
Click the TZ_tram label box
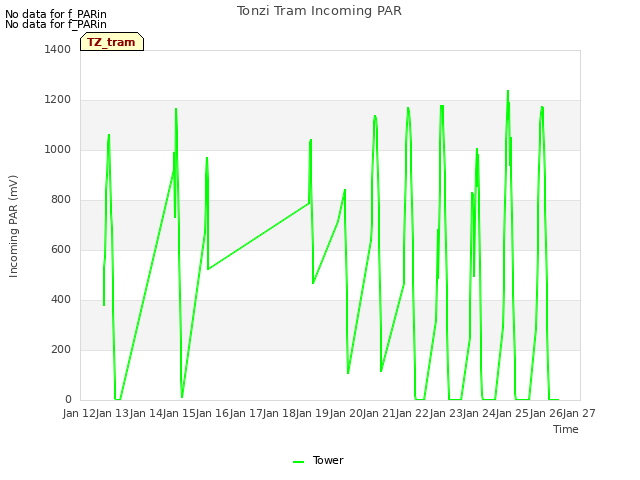point(112,42)
